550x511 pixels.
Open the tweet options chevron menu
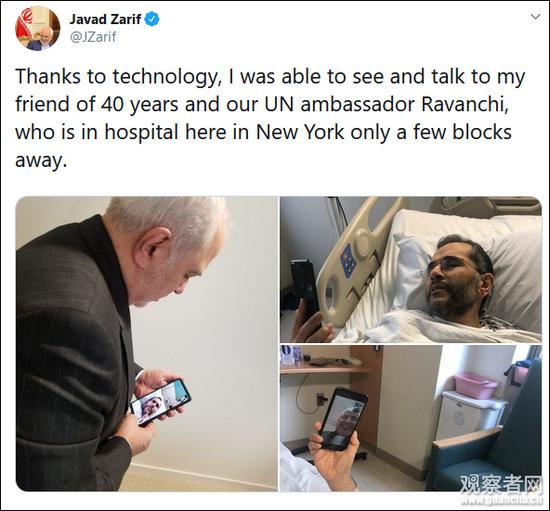(535, 16)
